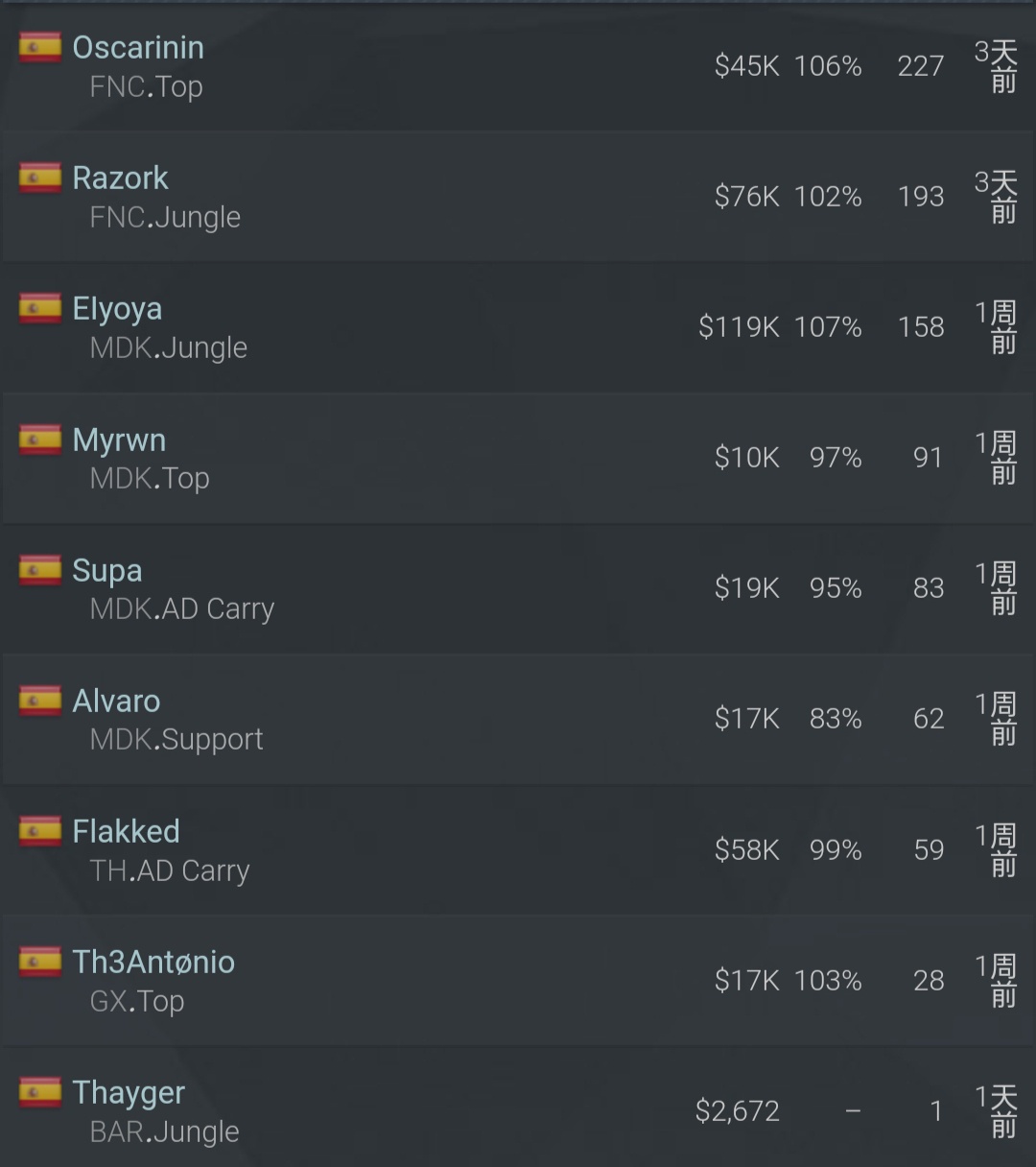Click the Spain flag beside Alvaro
Image resolution: width=1036 pixels, height=1167 pixels.
click(40, 701)
